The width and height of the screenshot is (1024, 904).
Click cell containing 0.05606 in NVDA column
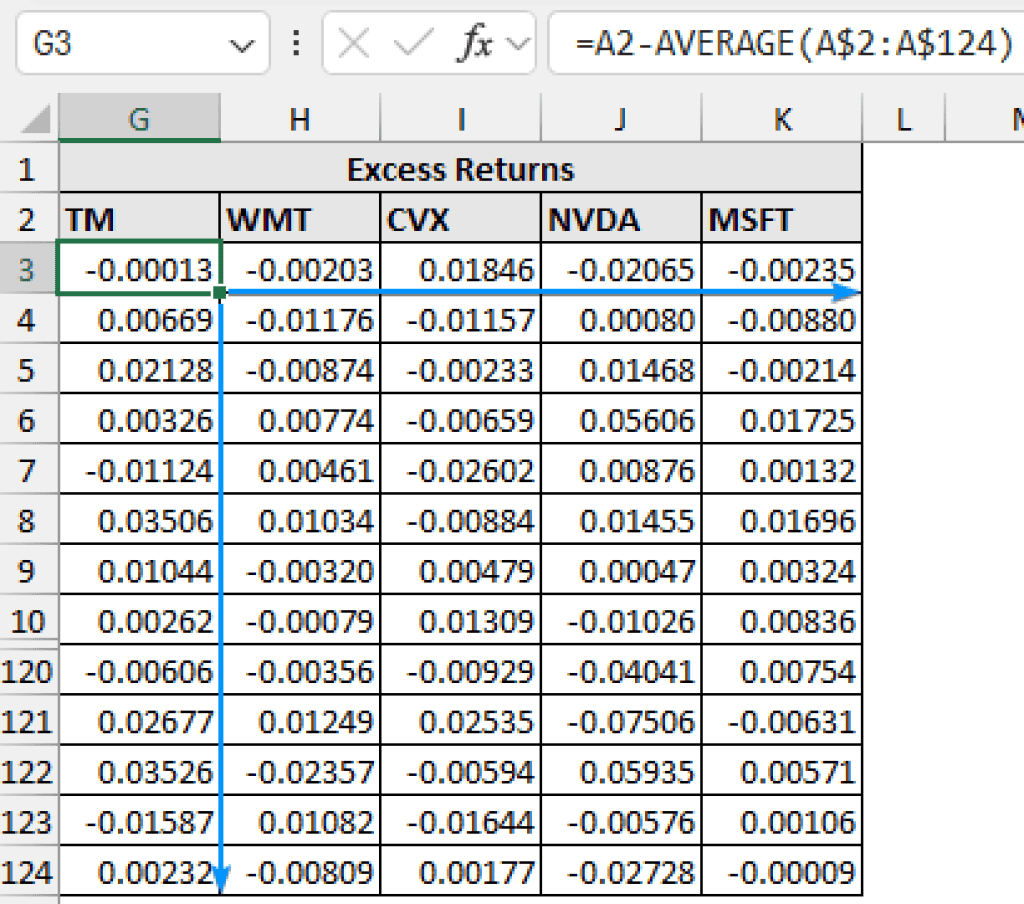click(x=621, y=420)
